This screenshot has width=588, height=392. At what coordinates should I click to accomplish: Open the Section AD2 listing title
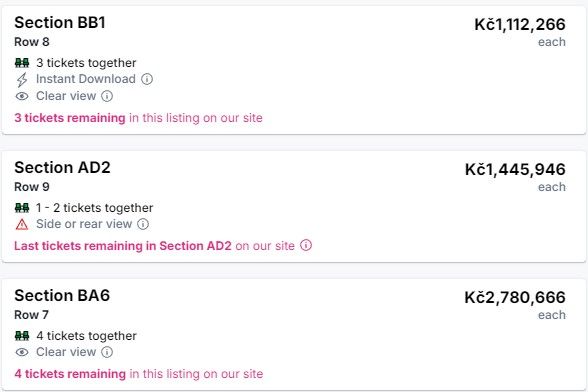click(x=62, y=167)
